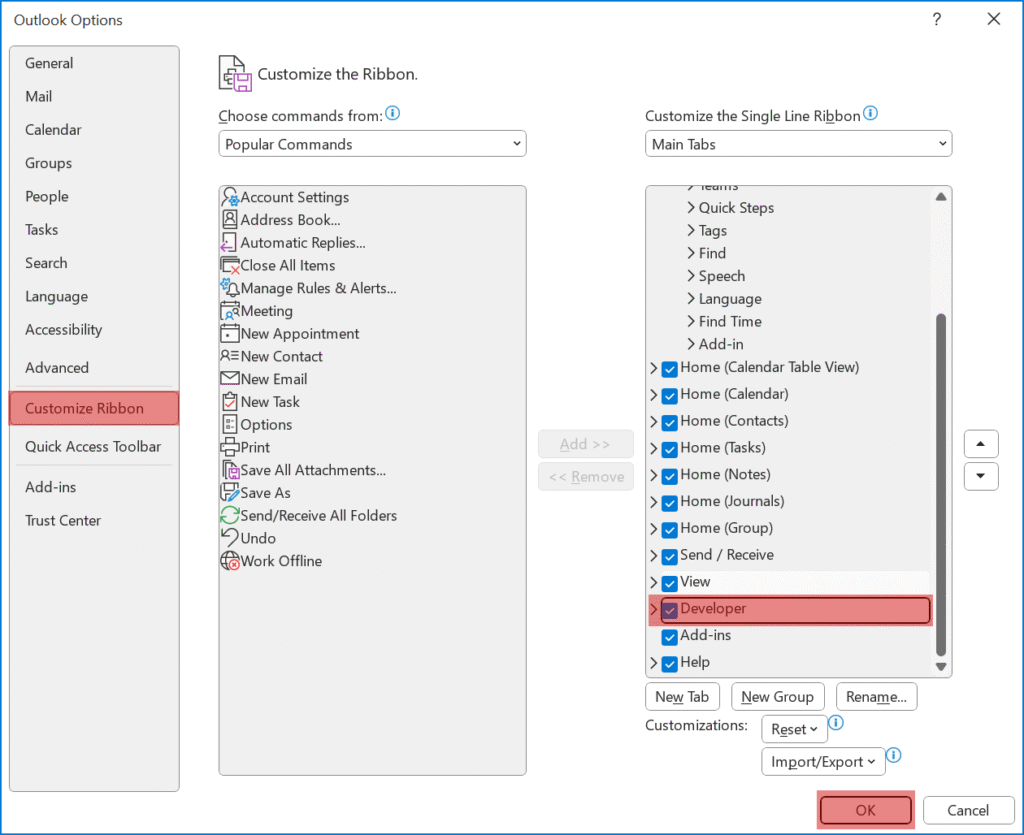
Task: Click the New Tab button
Action: click(x=682, y=697)
